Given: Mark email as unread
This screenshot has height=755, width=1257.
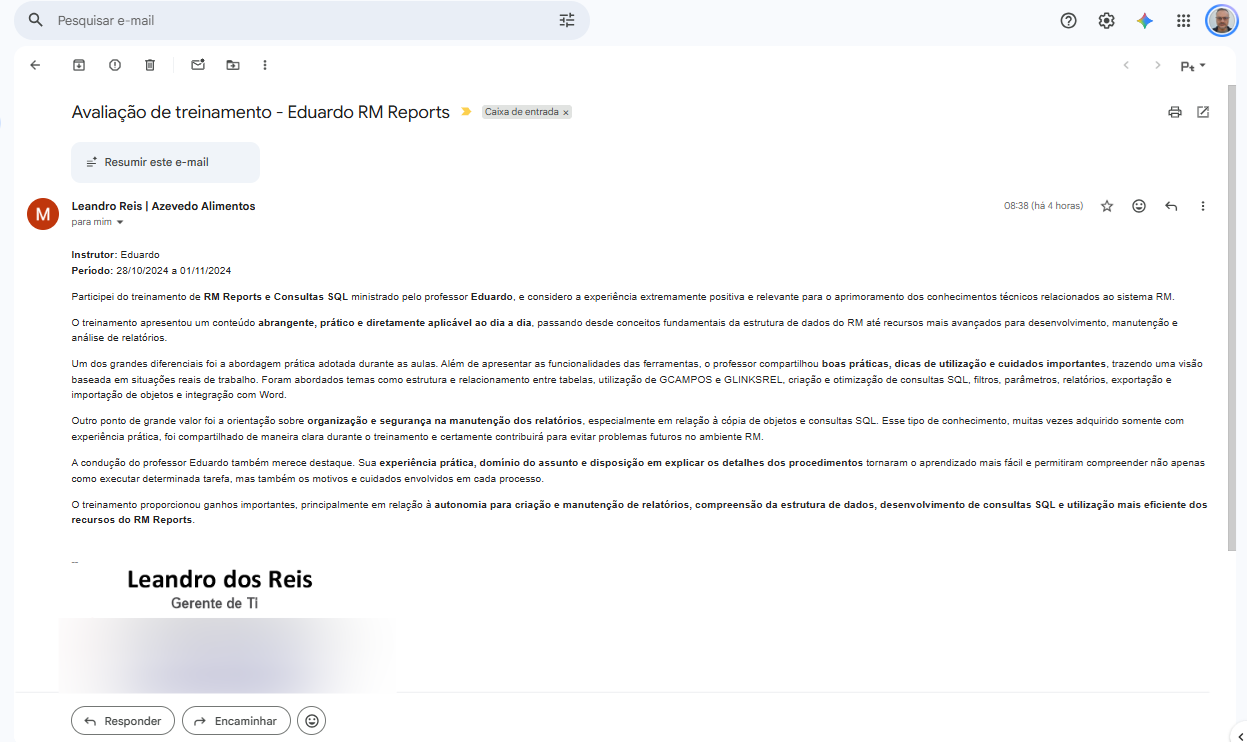Looking at the screenshot, I should point(198,65).
